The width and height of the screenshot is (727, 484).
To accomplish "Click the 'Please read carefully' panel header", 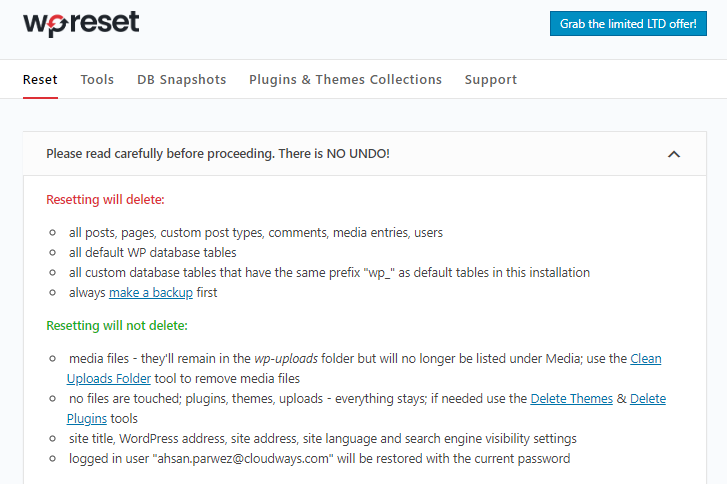I will click(x=364, y=154).
